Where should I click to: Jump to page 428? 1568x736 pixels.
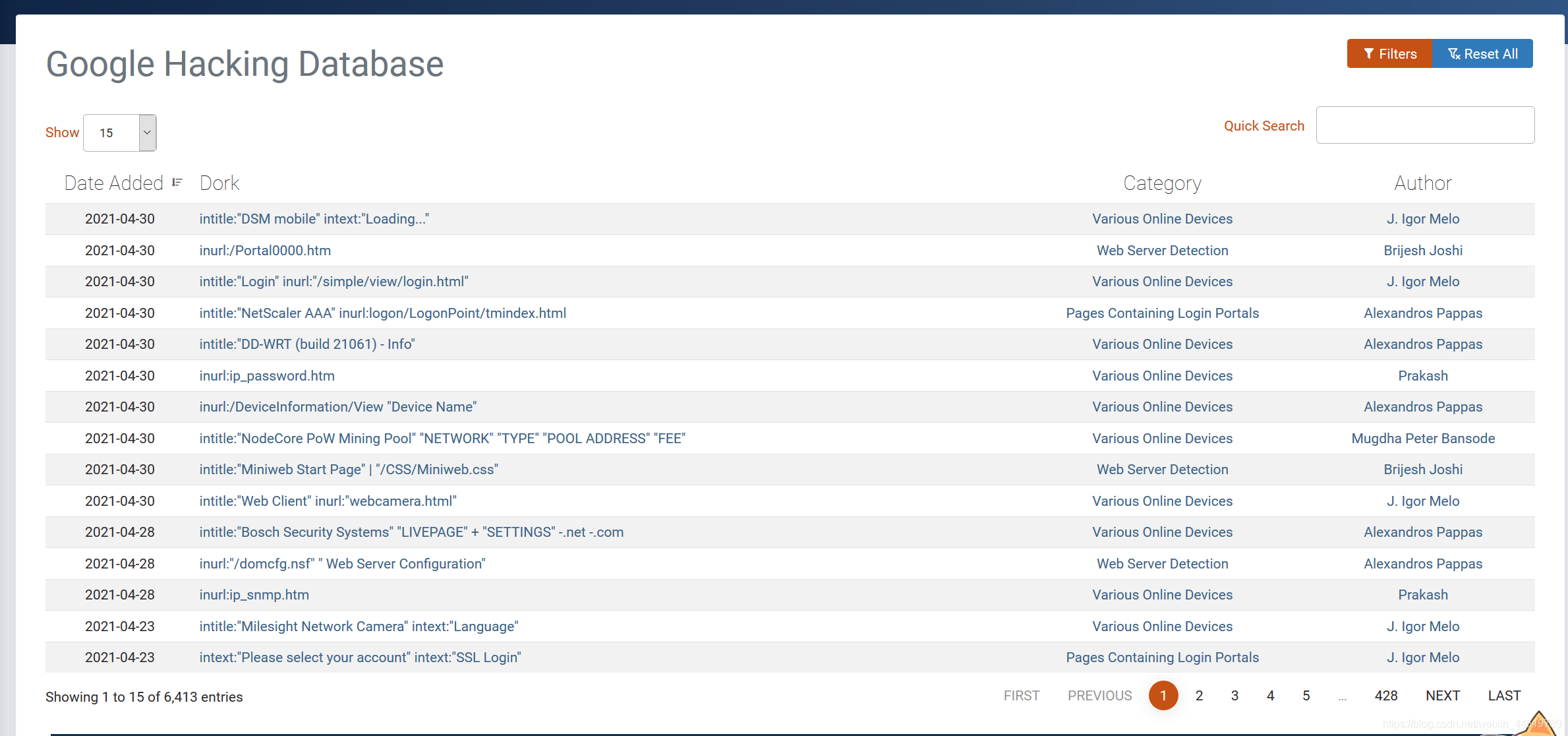tap(1385, 696)
